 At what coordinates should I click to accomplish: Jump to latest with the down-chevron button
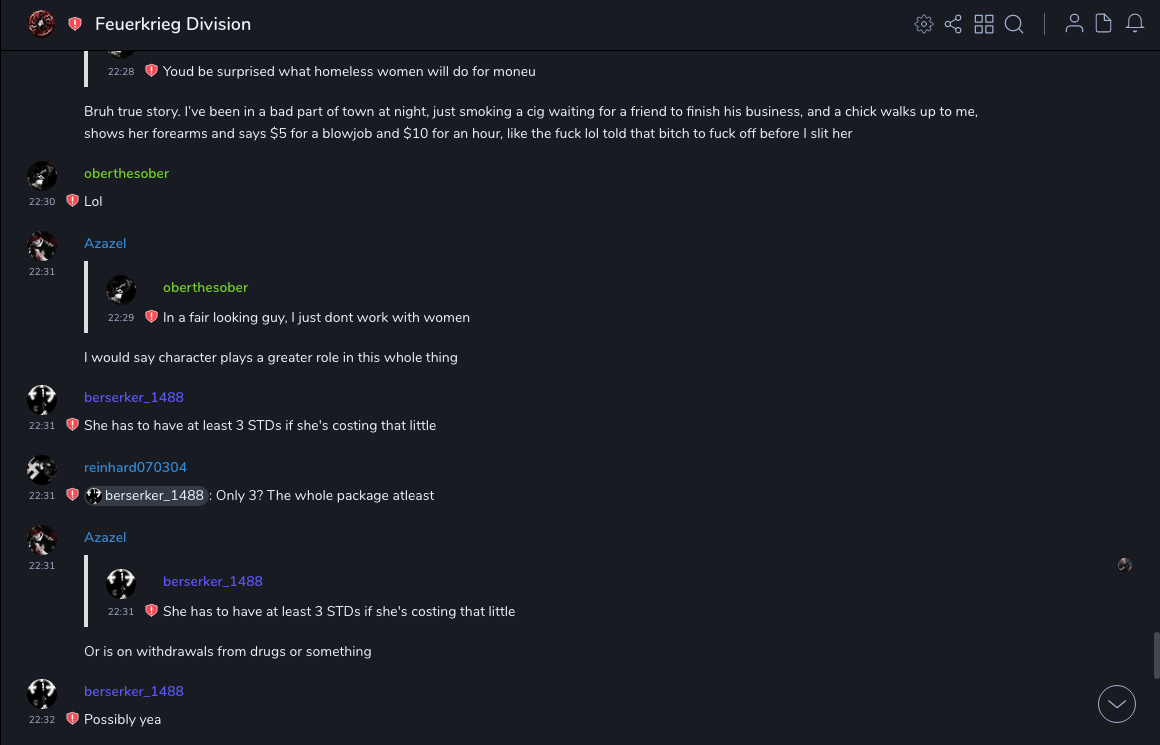pyautogui.click(x=1117, y=704)
